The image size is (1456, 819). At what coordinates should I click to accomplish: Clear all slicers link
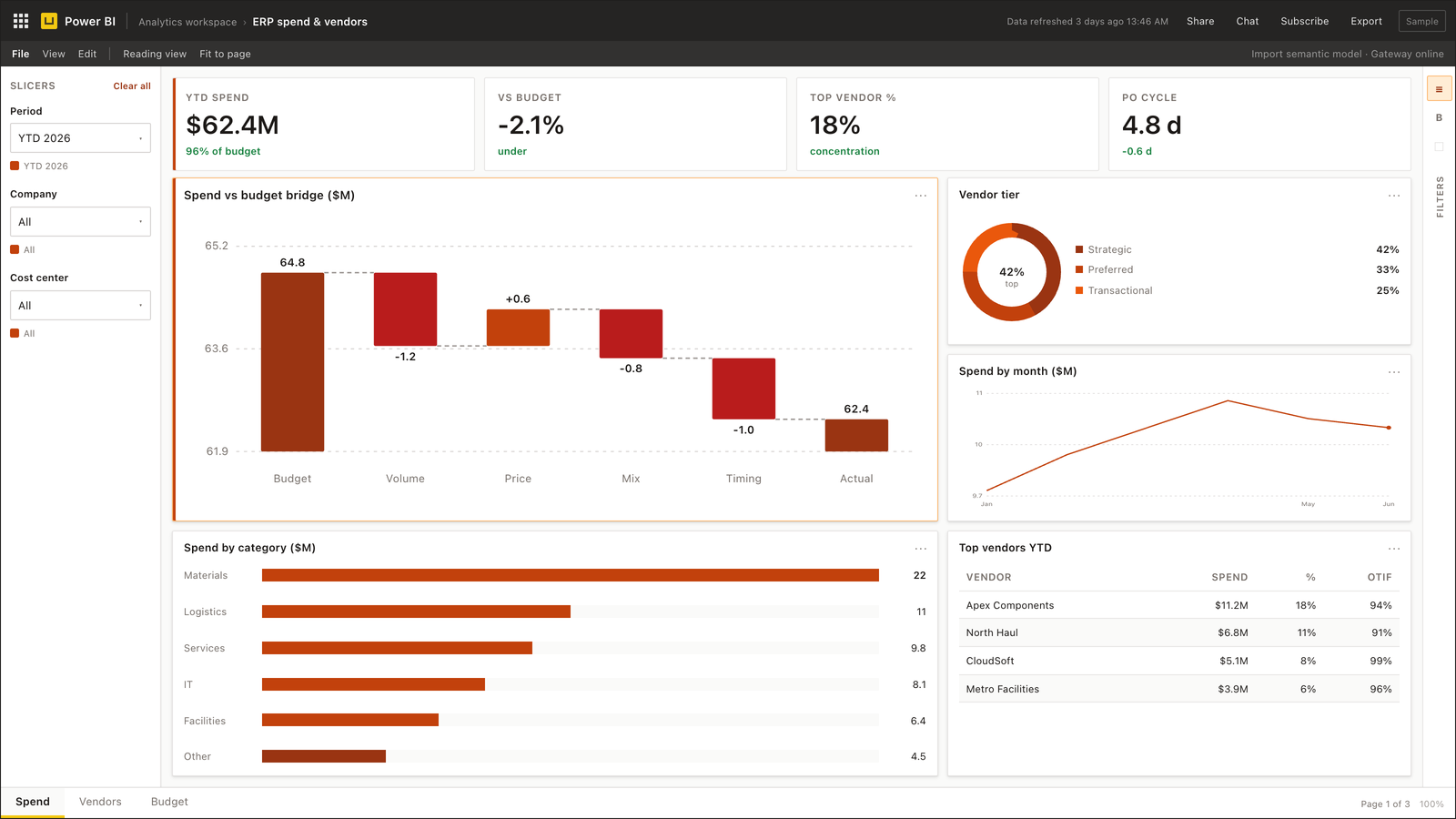point(132,86)
